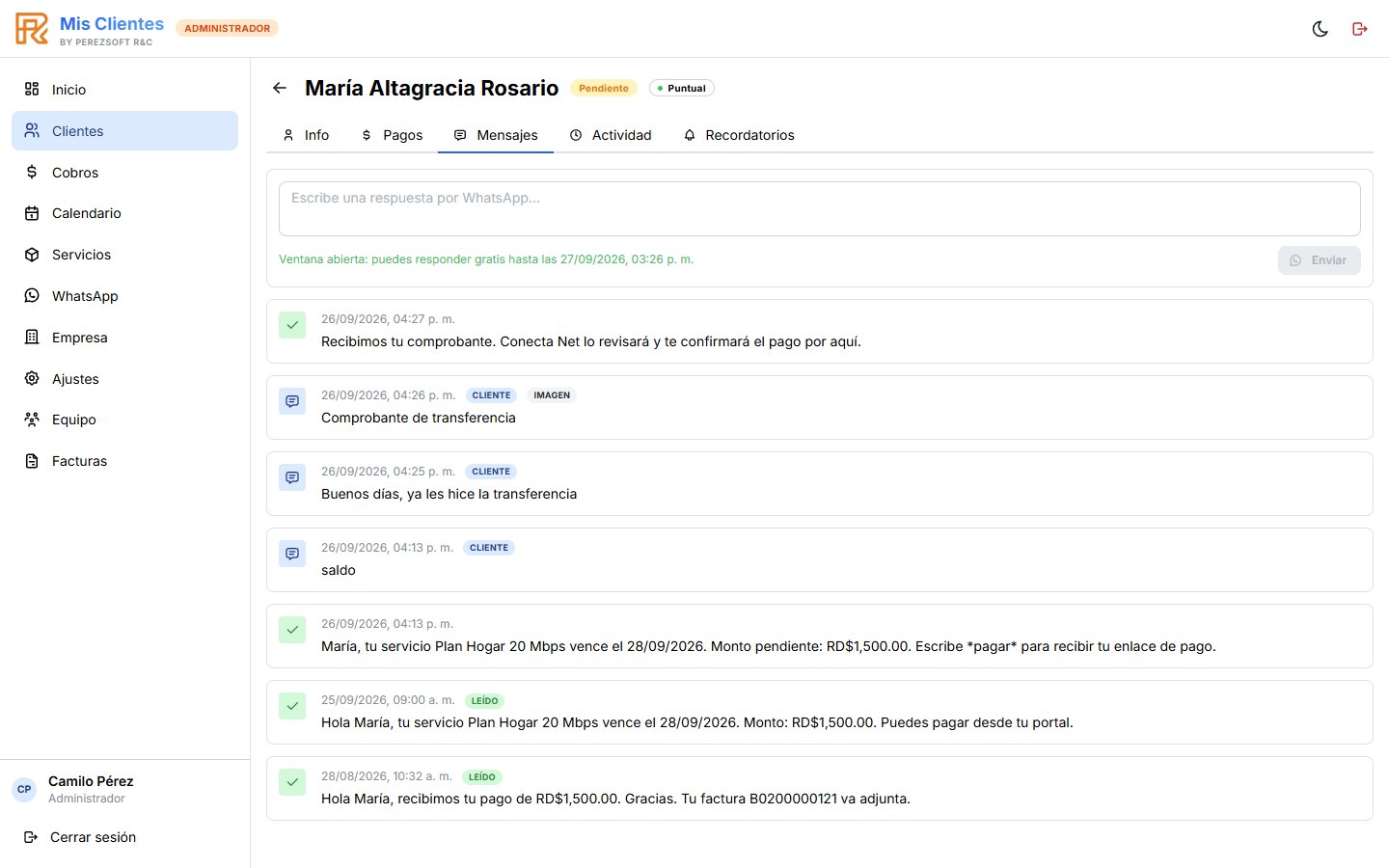Open the Actividad tab
The image size is (1389, 868).
[x=611, y=135]
